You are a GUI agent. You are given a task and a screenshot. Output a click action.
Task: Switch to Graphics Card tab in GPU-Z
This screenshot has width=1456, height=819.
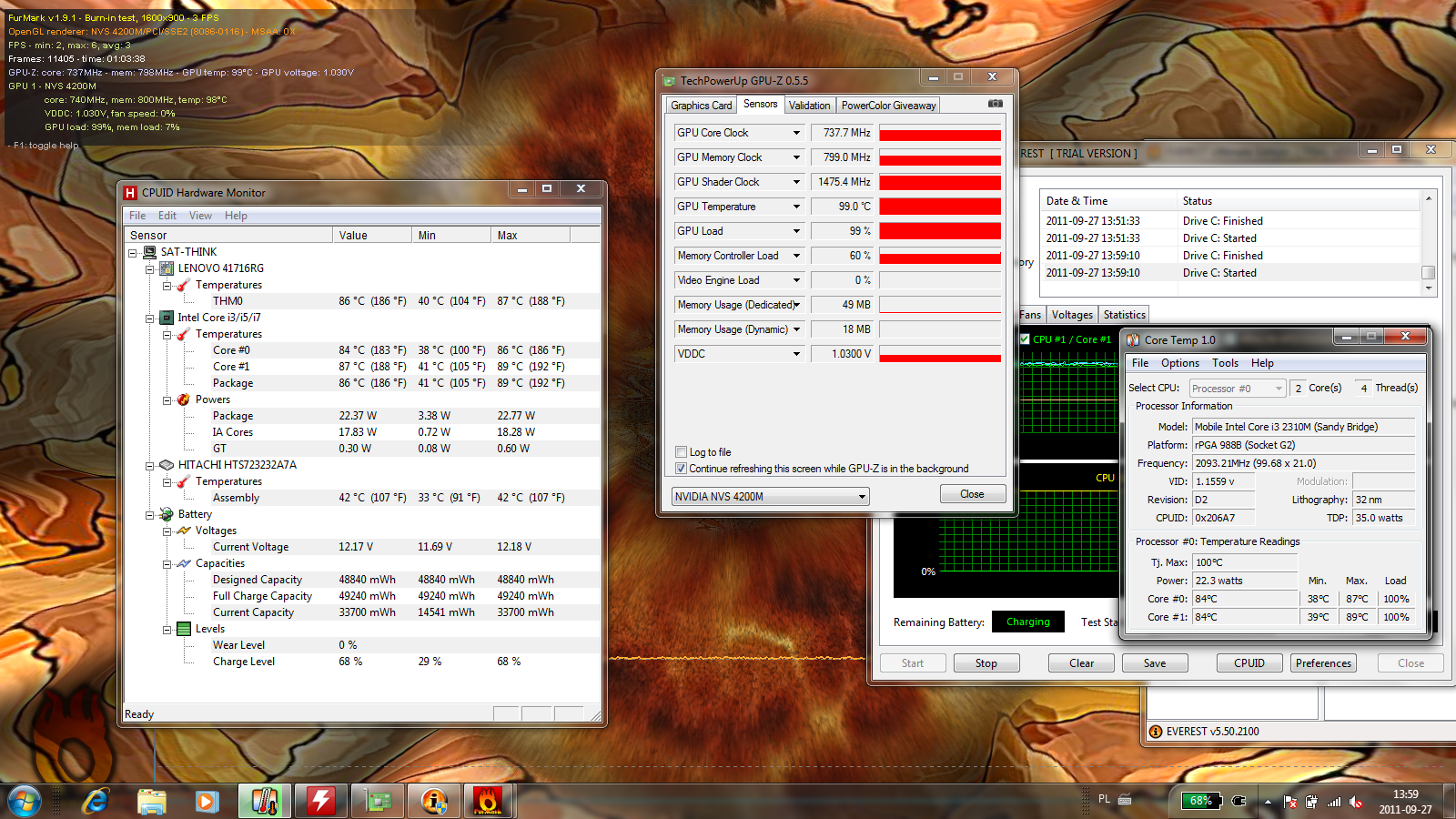pyautogui.click(x=701, y=106)
